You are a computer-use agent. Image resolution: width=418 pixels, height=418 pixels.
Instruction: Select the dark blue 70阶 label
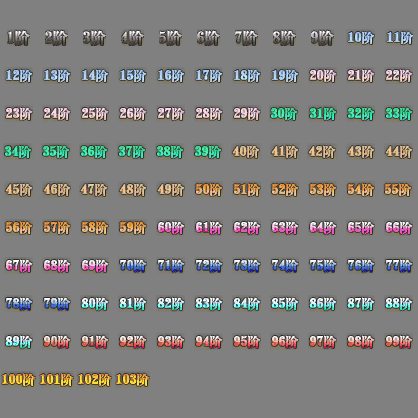132,266
